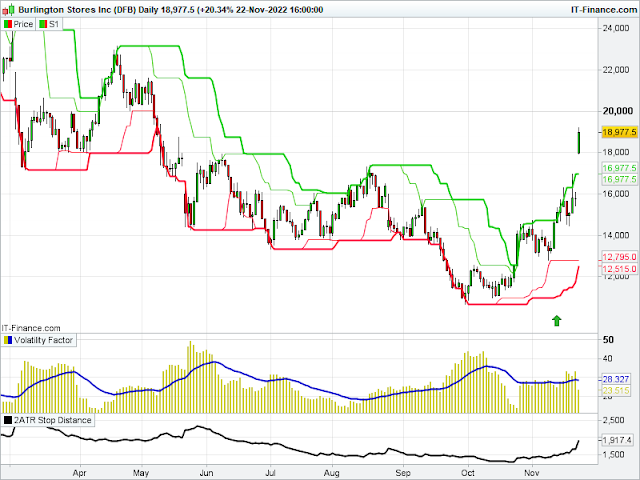Click the 1,500 label on ATR axis
640x480 pixels.
(x=613, y=454)
